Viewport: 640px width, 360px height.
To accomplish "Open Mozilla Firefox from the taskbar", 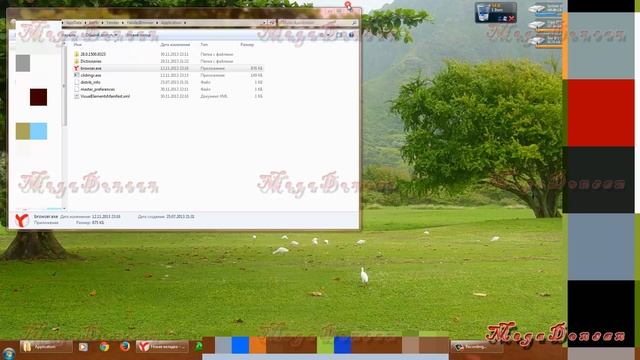I will click(x=125, y=347).
